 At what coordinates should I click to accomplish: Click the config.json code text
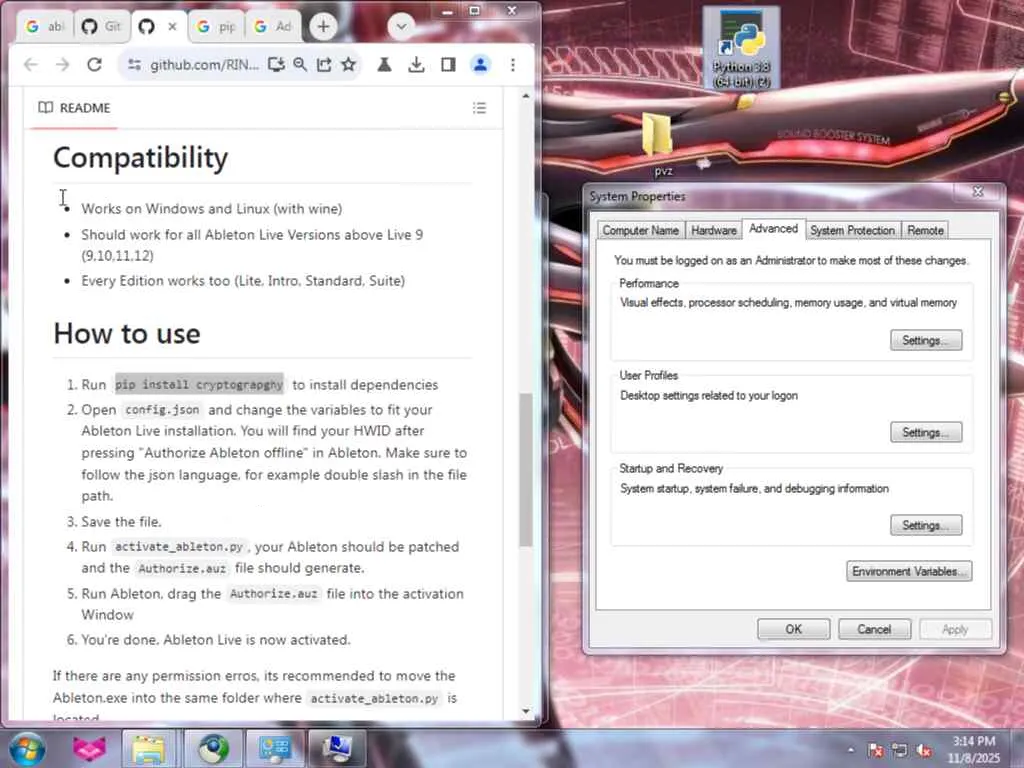(162, 410)
